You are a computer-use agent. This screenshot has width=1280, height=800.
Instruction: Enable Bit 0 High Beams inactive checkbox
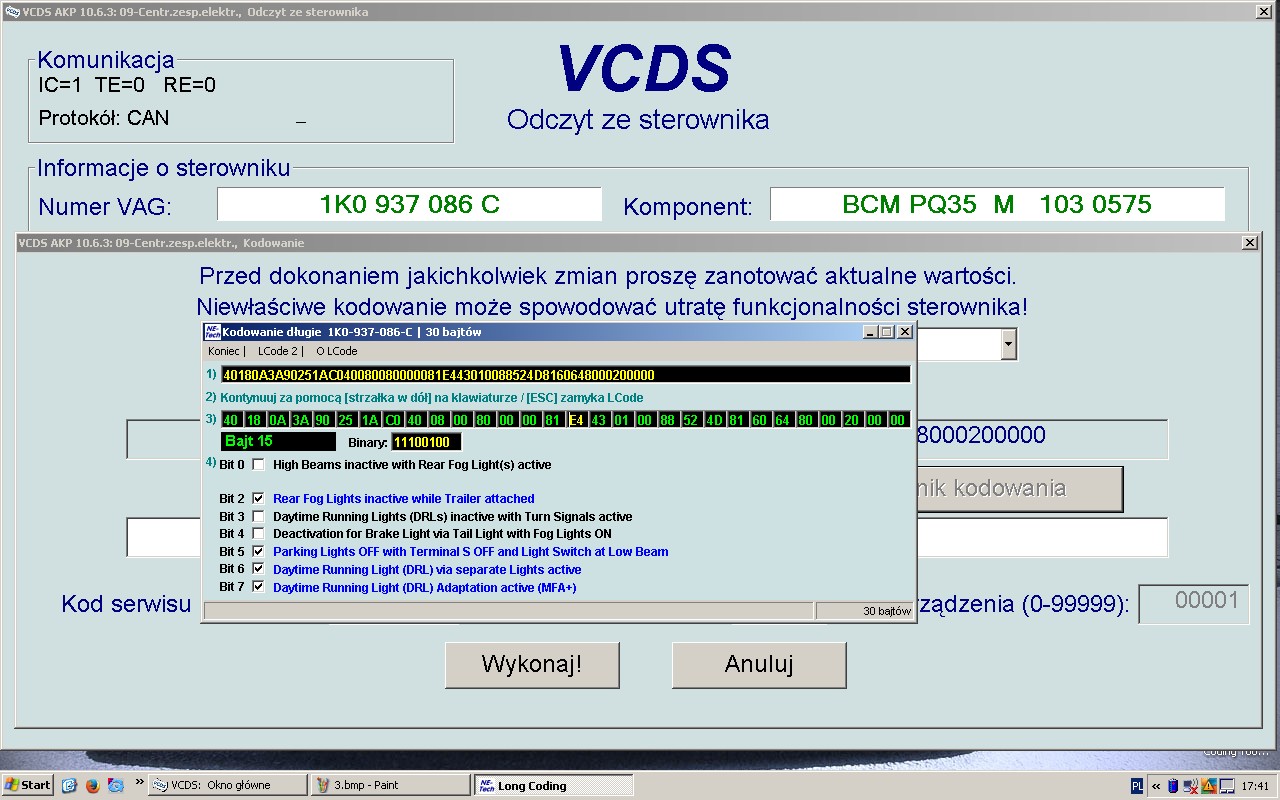click(258, 464)
